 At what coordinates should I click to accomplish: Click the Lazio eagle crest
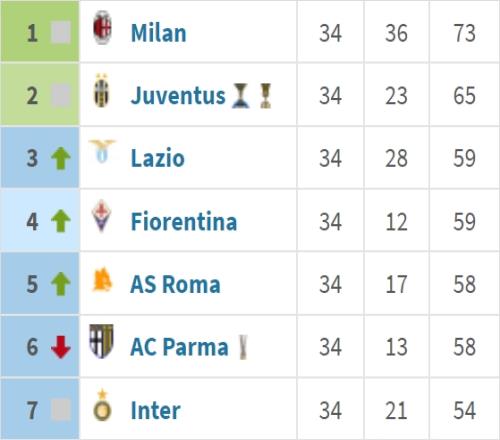click(102, 152)
